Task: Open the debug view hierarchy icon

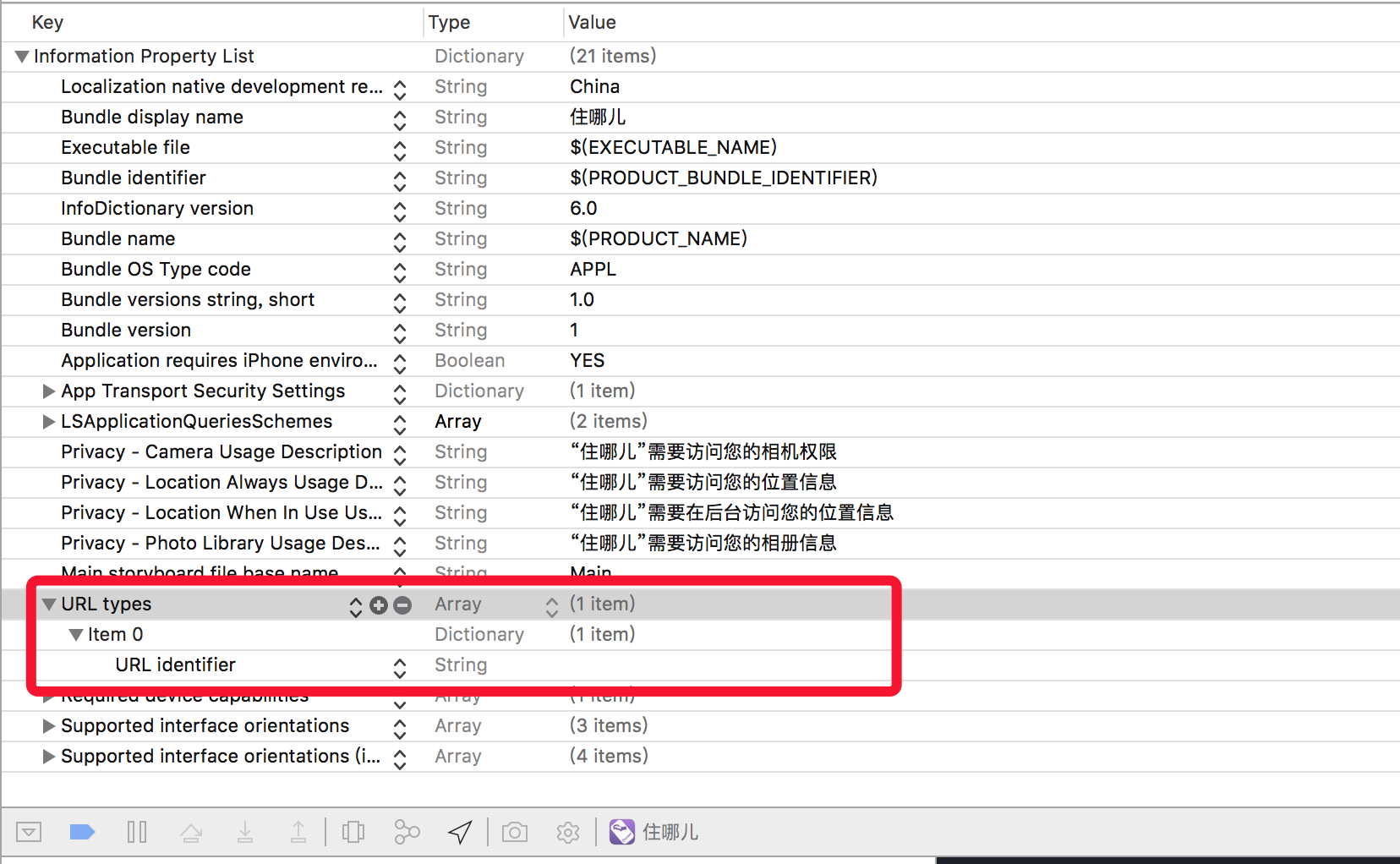Action: click(x=353, y=833)
